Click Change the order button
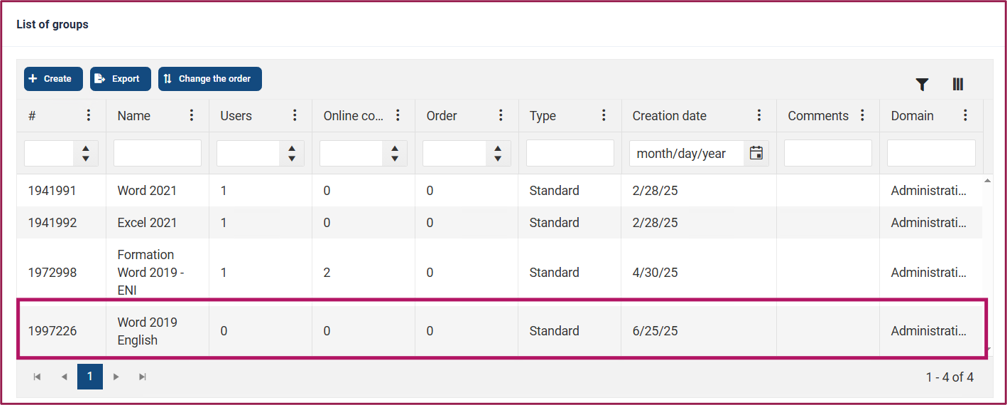The height and width of the screenshot is (405, 1007). 210,79
